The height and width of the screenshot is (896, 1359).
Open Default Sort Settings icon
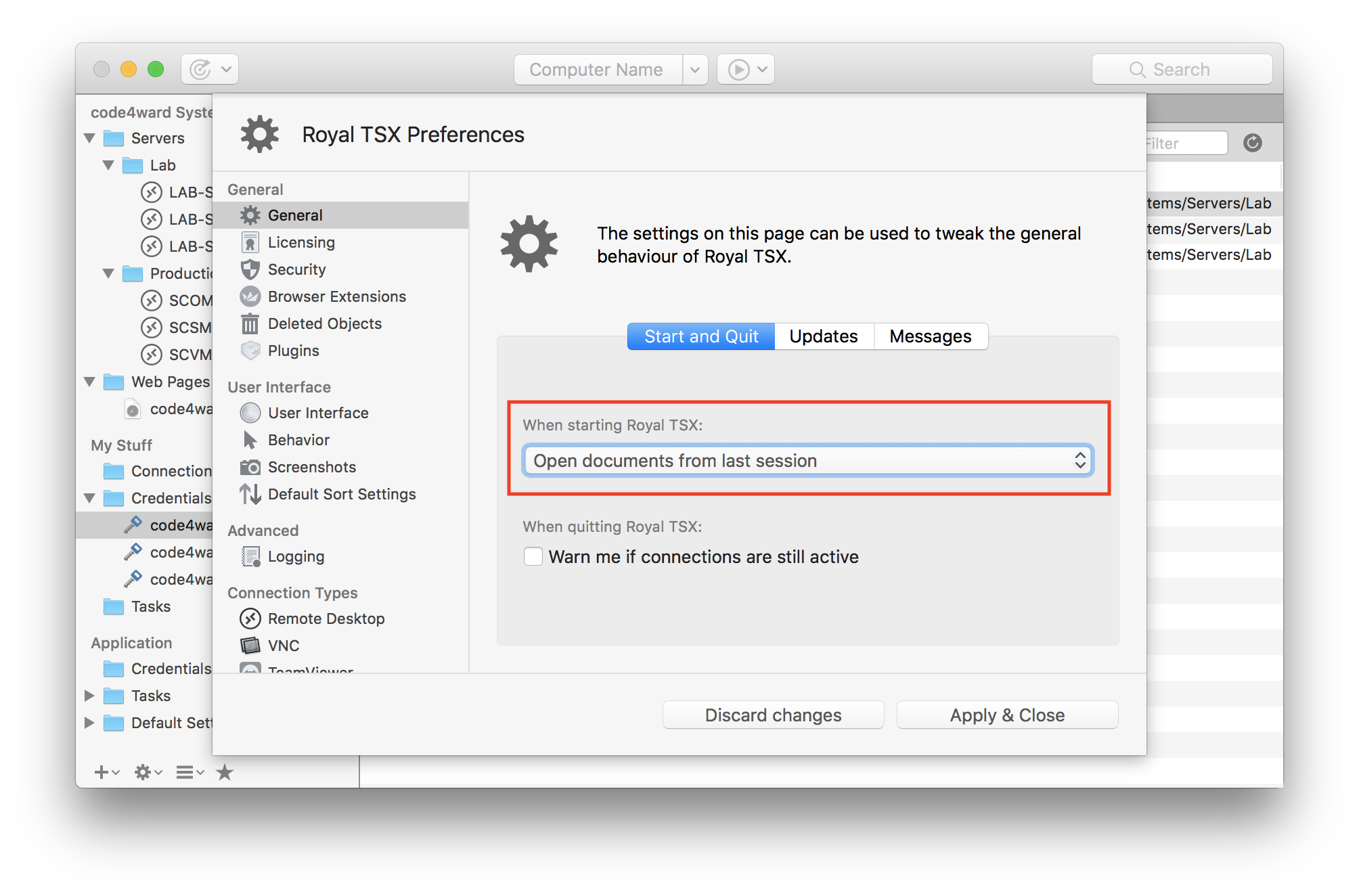(x=250, y=494)
